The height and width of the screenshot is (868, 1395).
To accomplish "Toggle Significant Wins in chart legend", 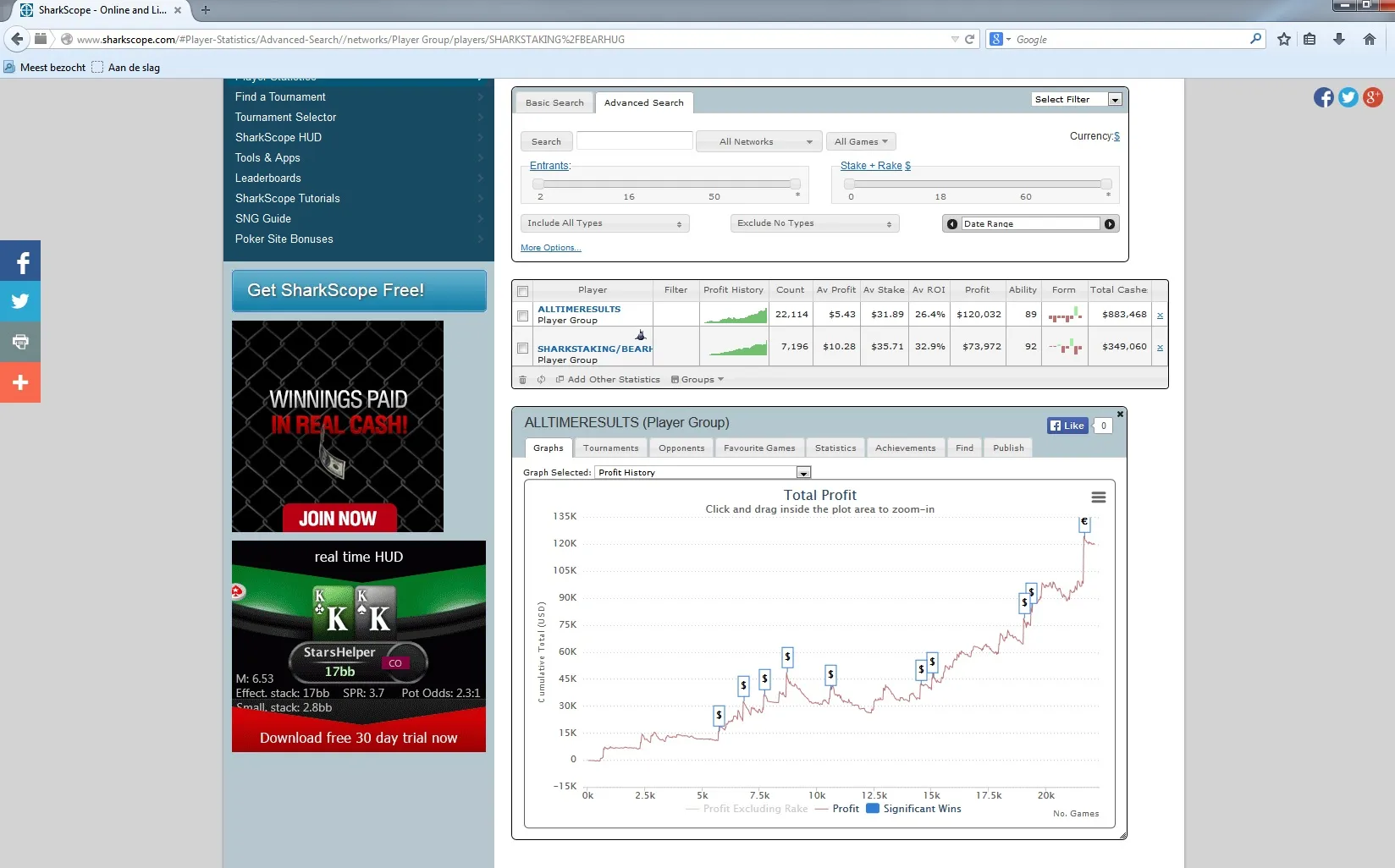I will (913, 809).
